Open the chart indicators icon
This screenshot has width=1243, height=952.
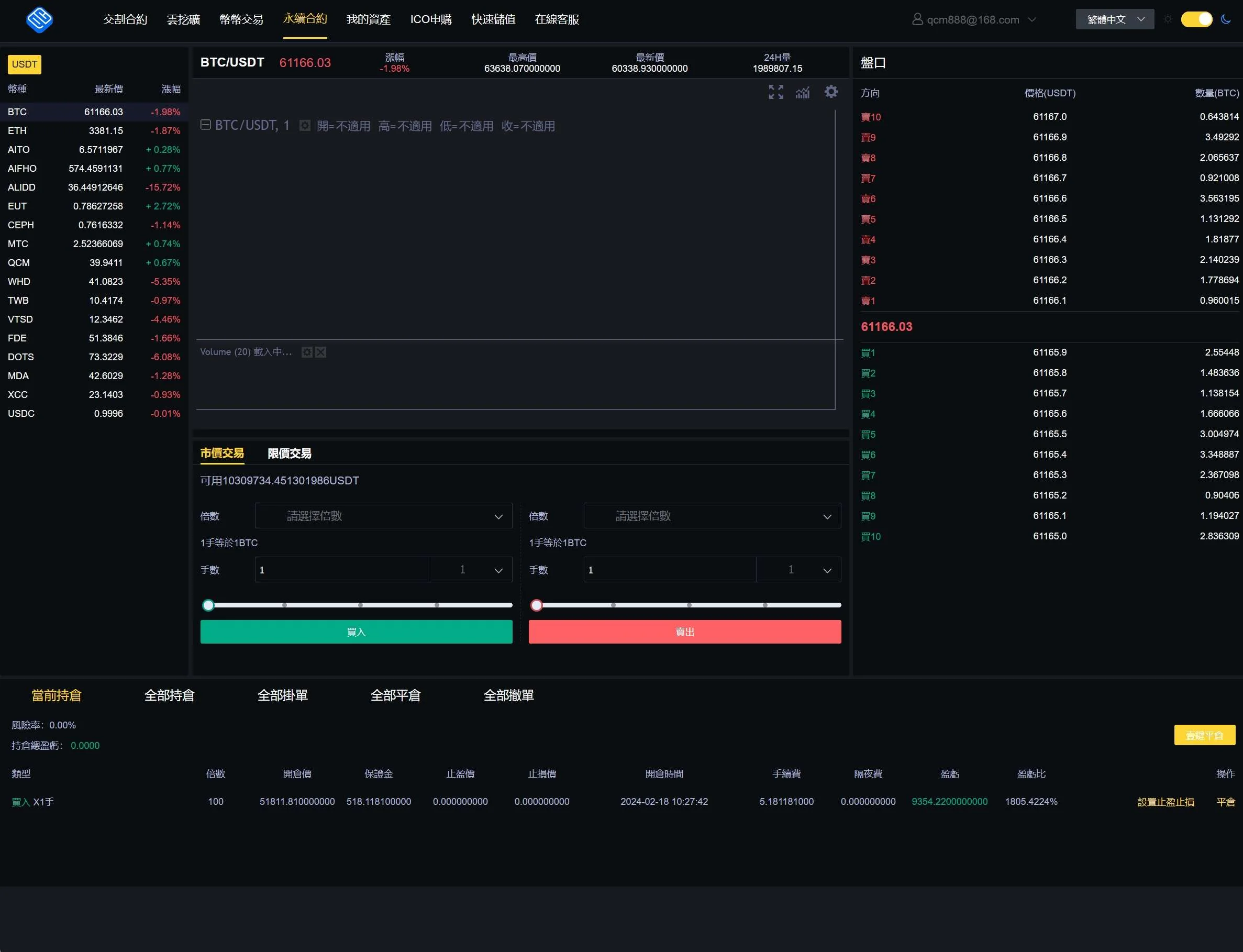pyautogui.click(x=802, y=92)
